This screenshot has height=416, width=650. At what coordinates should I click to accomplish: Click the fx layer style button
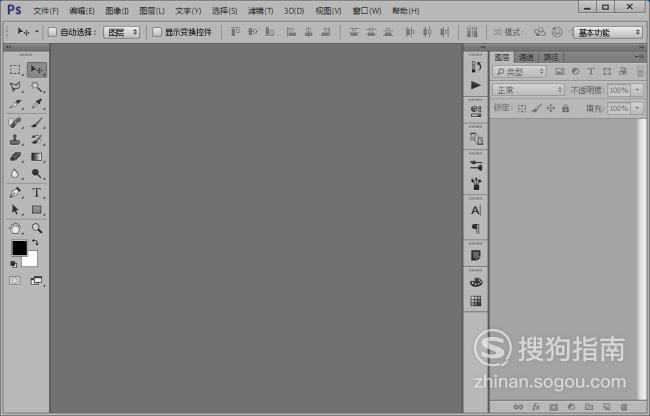coord(536,407)
